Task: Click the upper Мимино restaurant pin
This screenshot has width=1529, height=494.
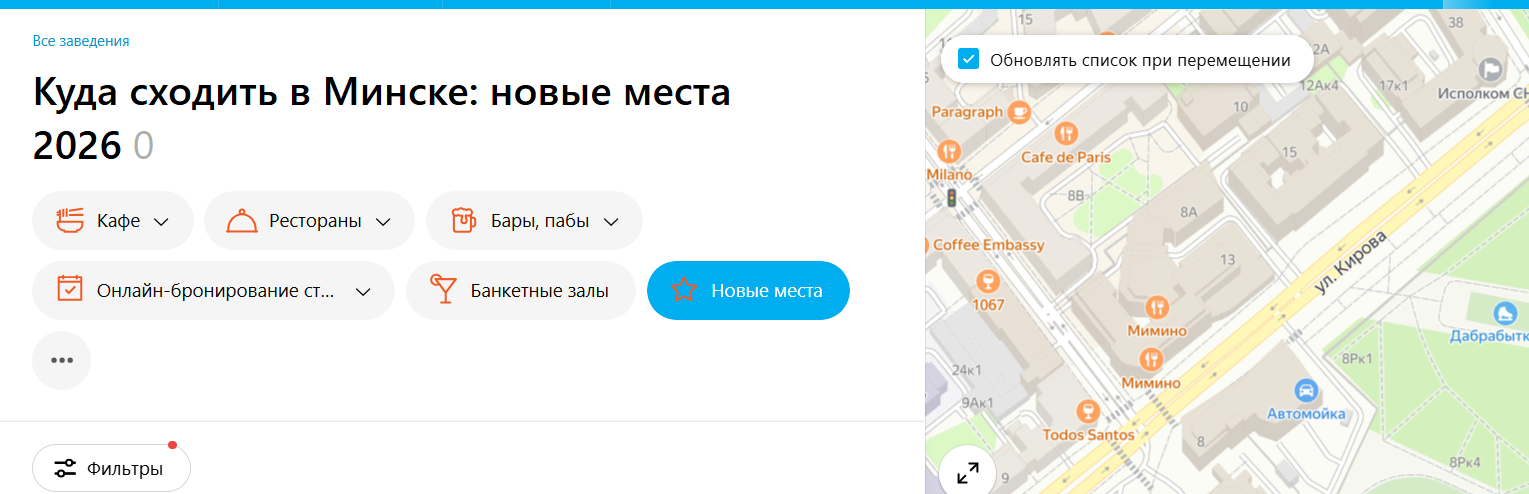Action: pyautogui.click(x=1158, y=307)
